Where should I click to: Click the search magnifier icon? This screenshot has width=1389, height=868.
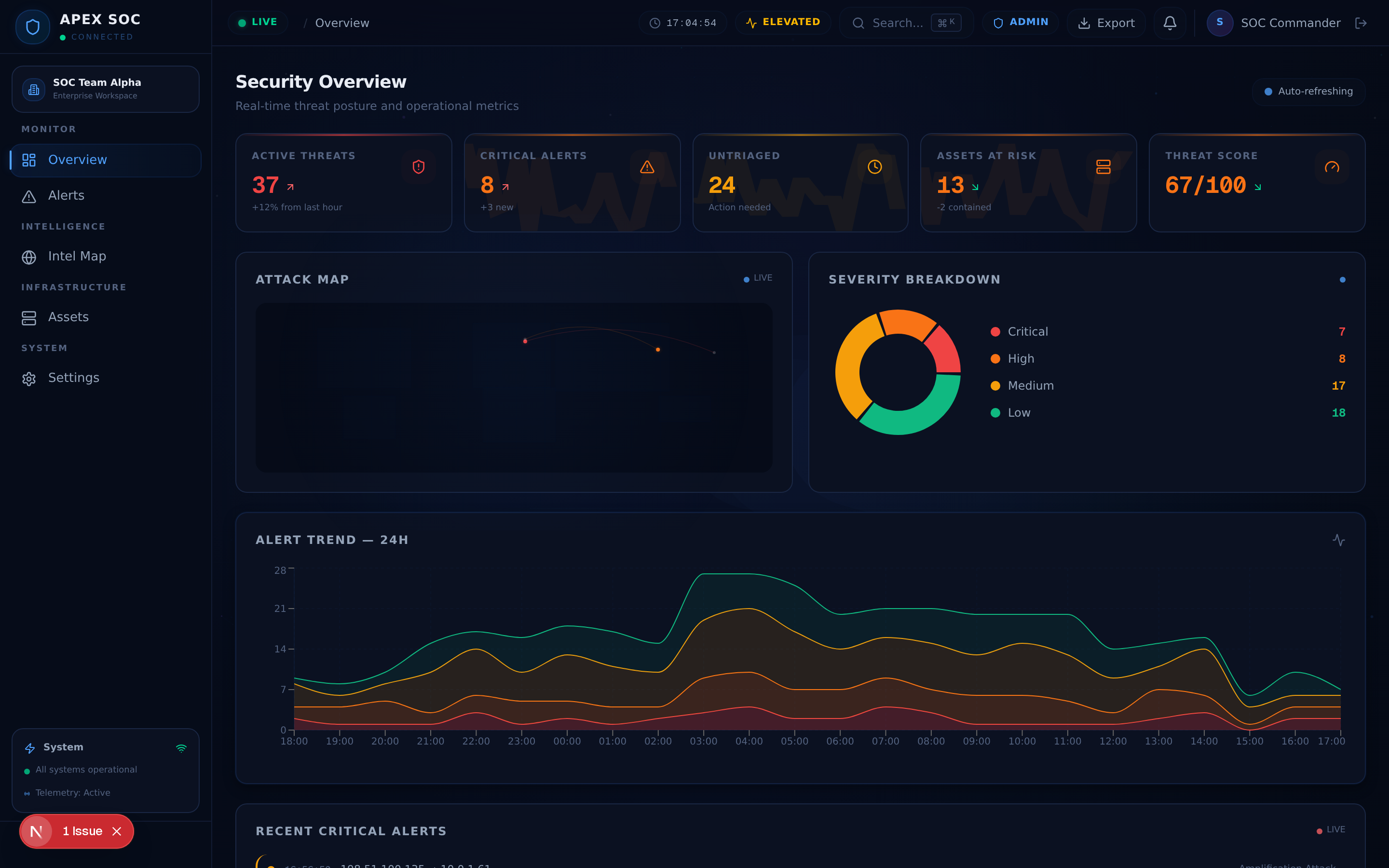858,23
